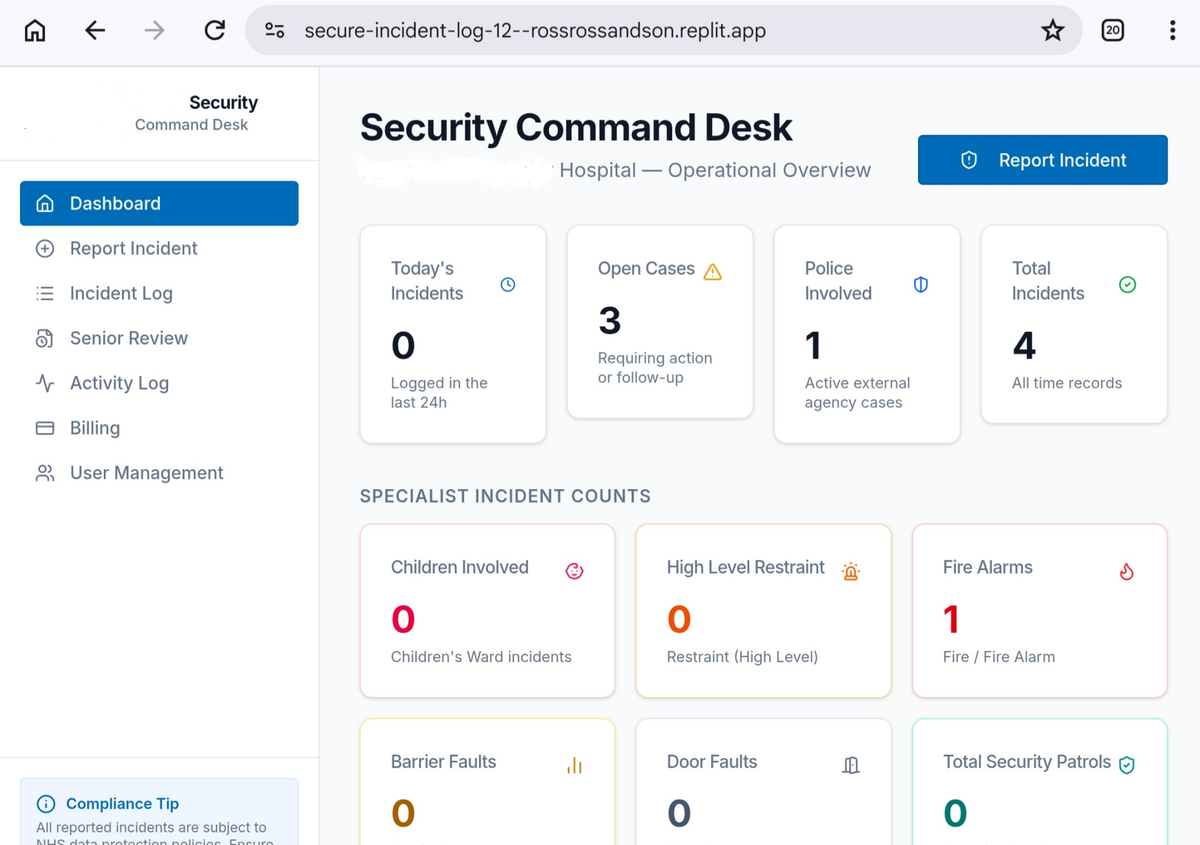Click the plus-circle icon beside Report Incident
Screen dimensions: 1200x845
coord(45,248)
